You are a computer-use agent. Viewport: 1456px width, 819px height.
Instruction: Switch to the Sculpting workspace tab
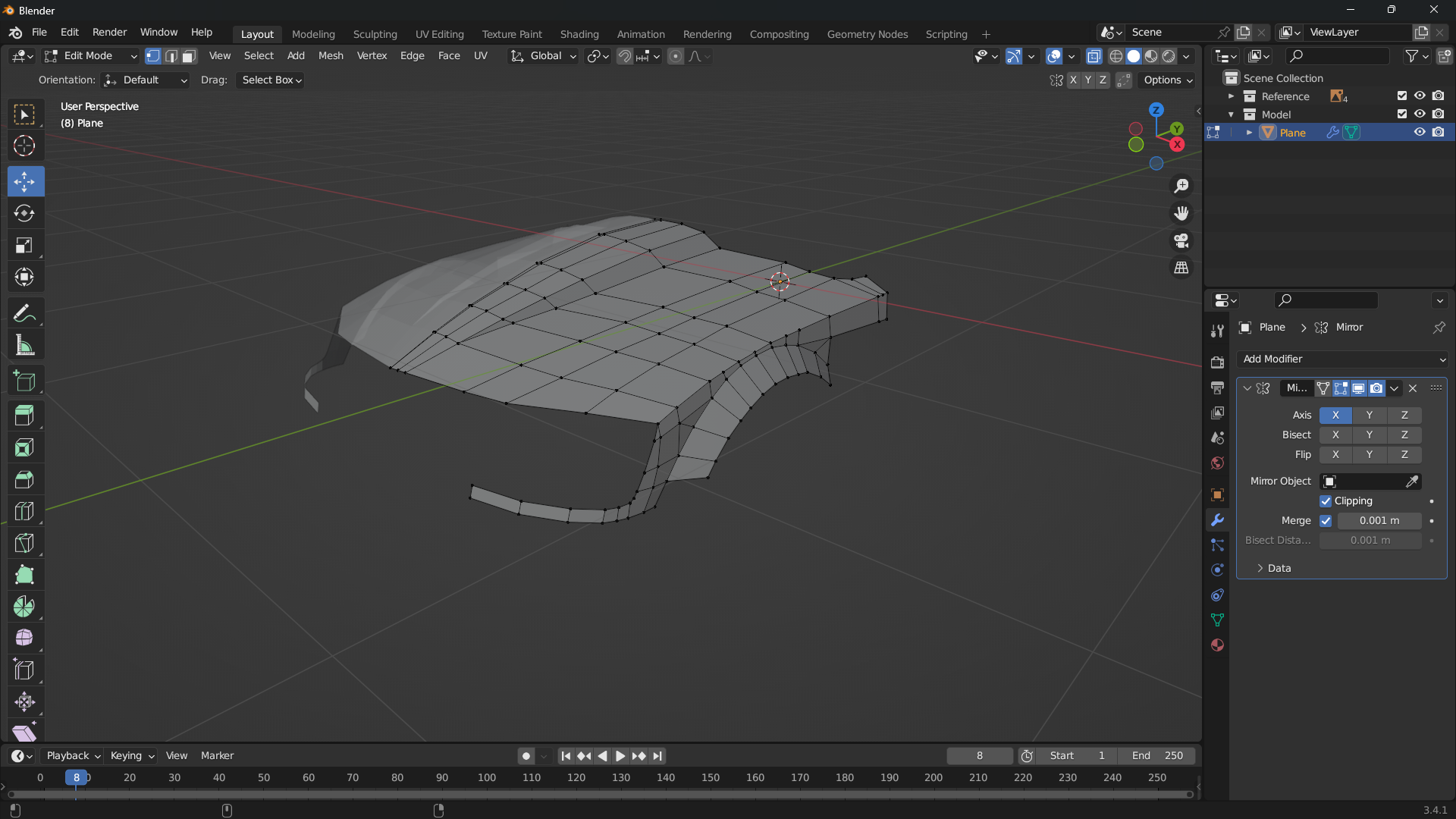tap(375, 34)
